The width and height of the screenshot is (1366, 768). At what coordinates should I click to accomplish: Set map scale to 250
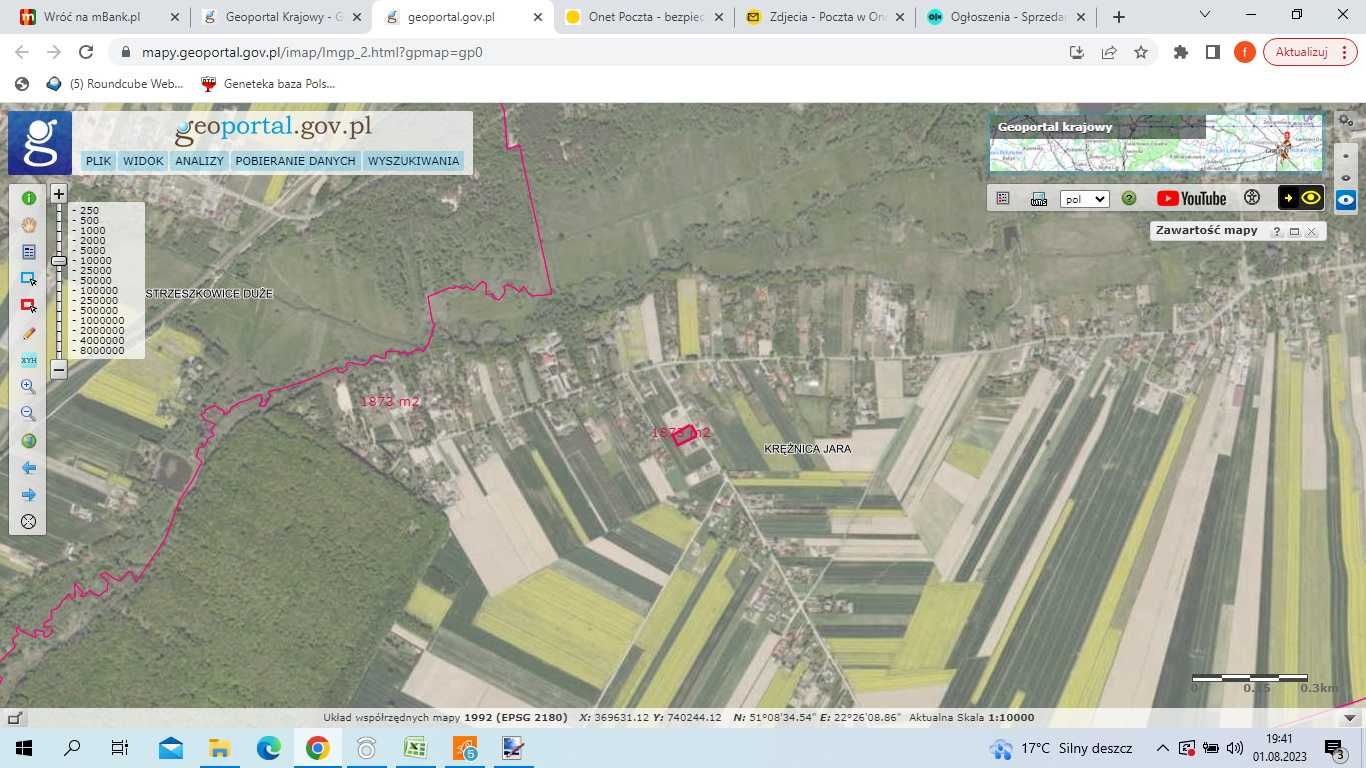coord(89,210)
